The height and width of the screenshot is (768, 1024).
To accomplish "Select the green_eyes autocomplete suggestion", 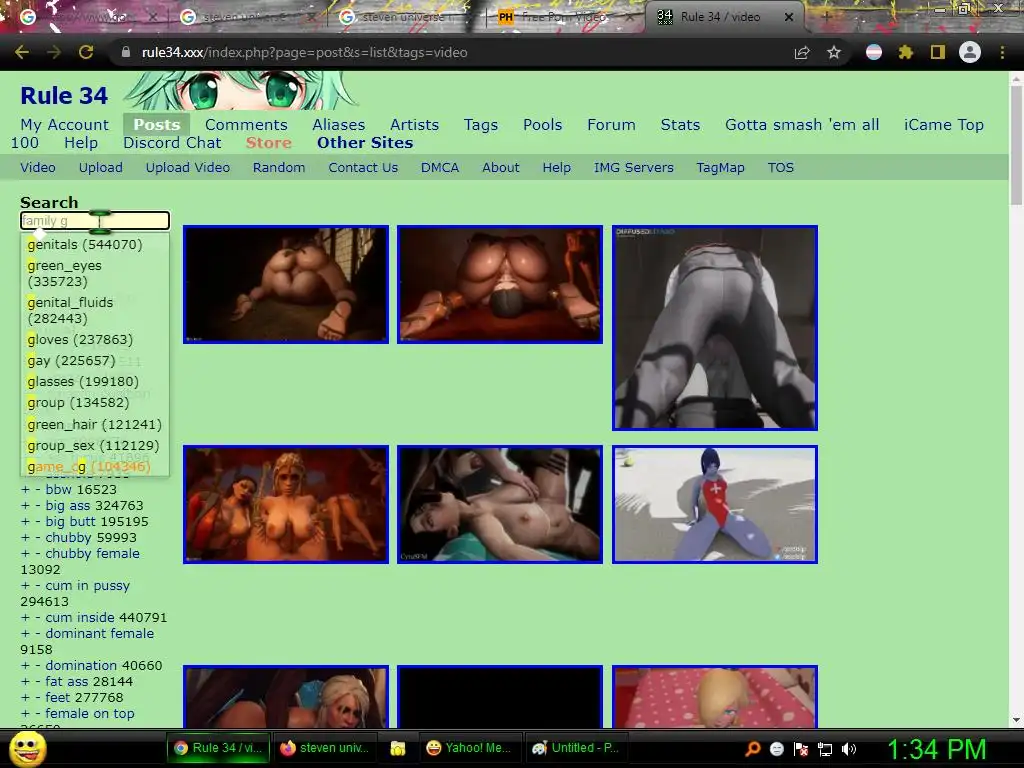I will pos(95,274).
